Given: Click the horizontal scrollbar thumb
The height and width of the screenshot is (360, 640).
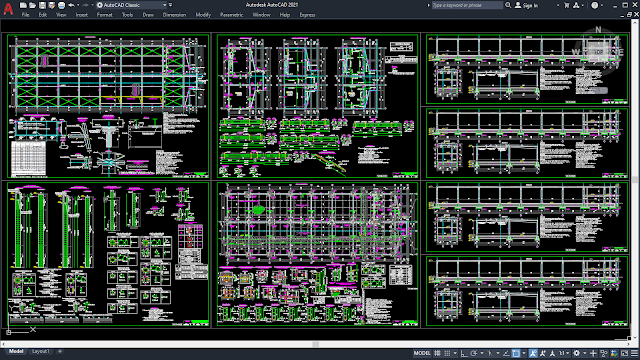Looking at the screenshot, I should coord(316,344).
